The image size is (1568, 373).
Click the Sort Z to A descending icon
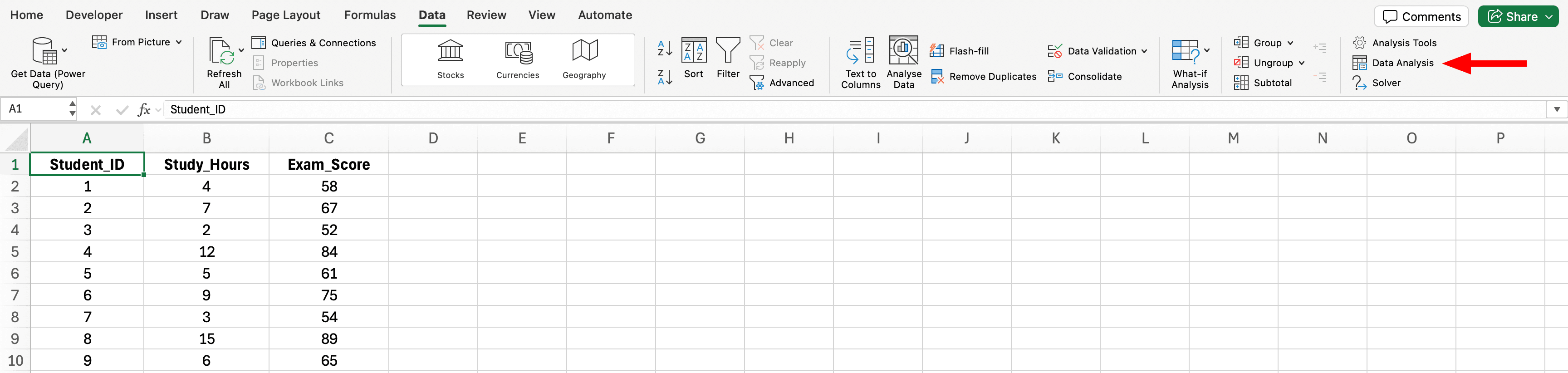[665, 77]
